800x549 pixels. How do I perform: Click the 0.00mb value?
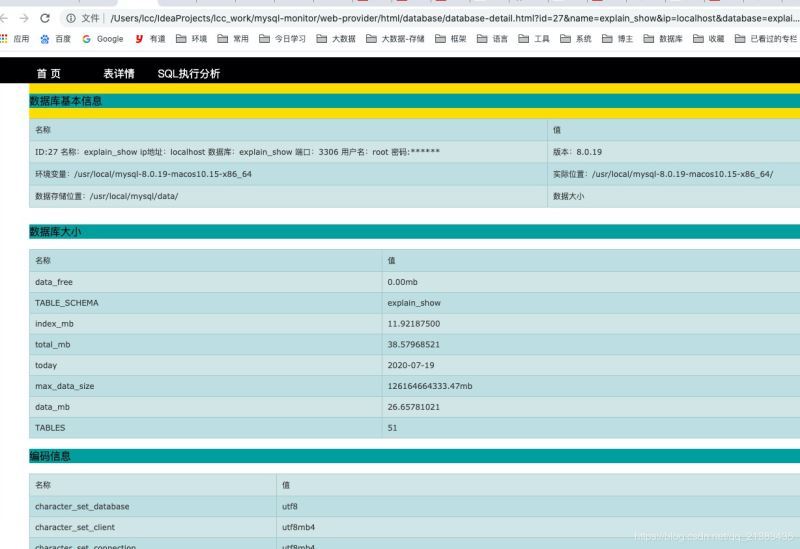pyautogui.click(x=403, y=282)
